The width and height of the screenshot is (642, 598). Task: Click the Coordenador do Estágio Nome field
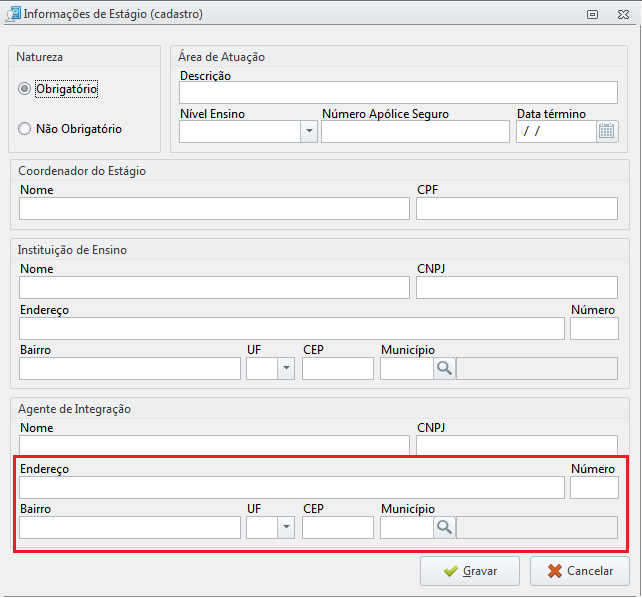(214, 208)
